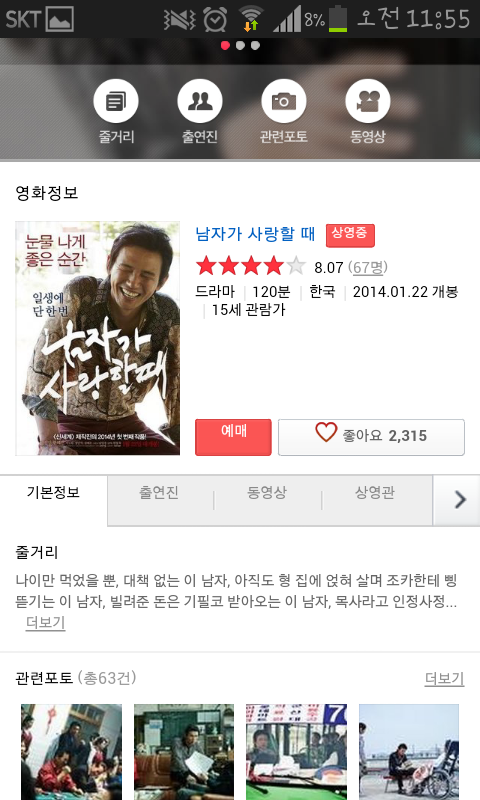Open the bus scene photo thumbnail
This screenshot has height=800, width=480.
coord(296,752)
